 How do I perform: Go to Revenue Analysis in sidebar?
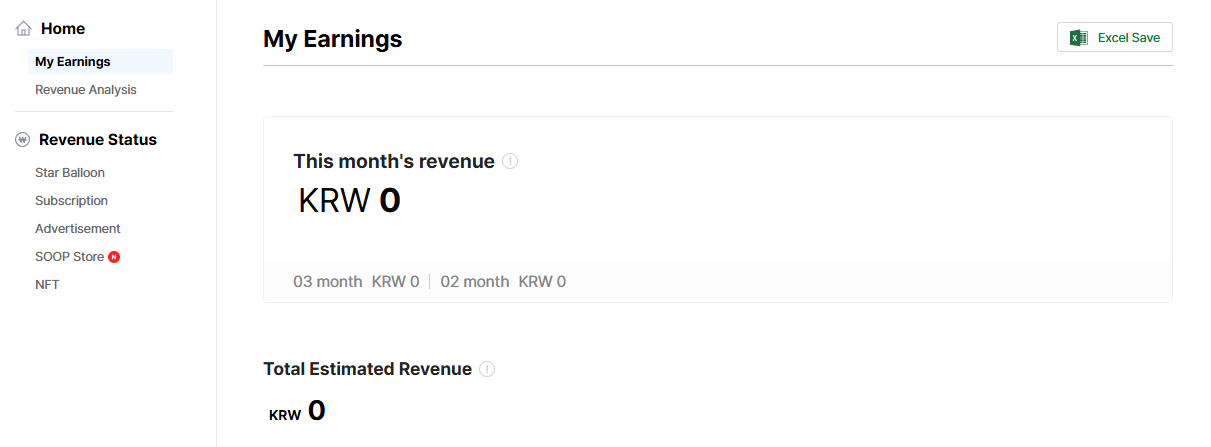click(86, 89)
